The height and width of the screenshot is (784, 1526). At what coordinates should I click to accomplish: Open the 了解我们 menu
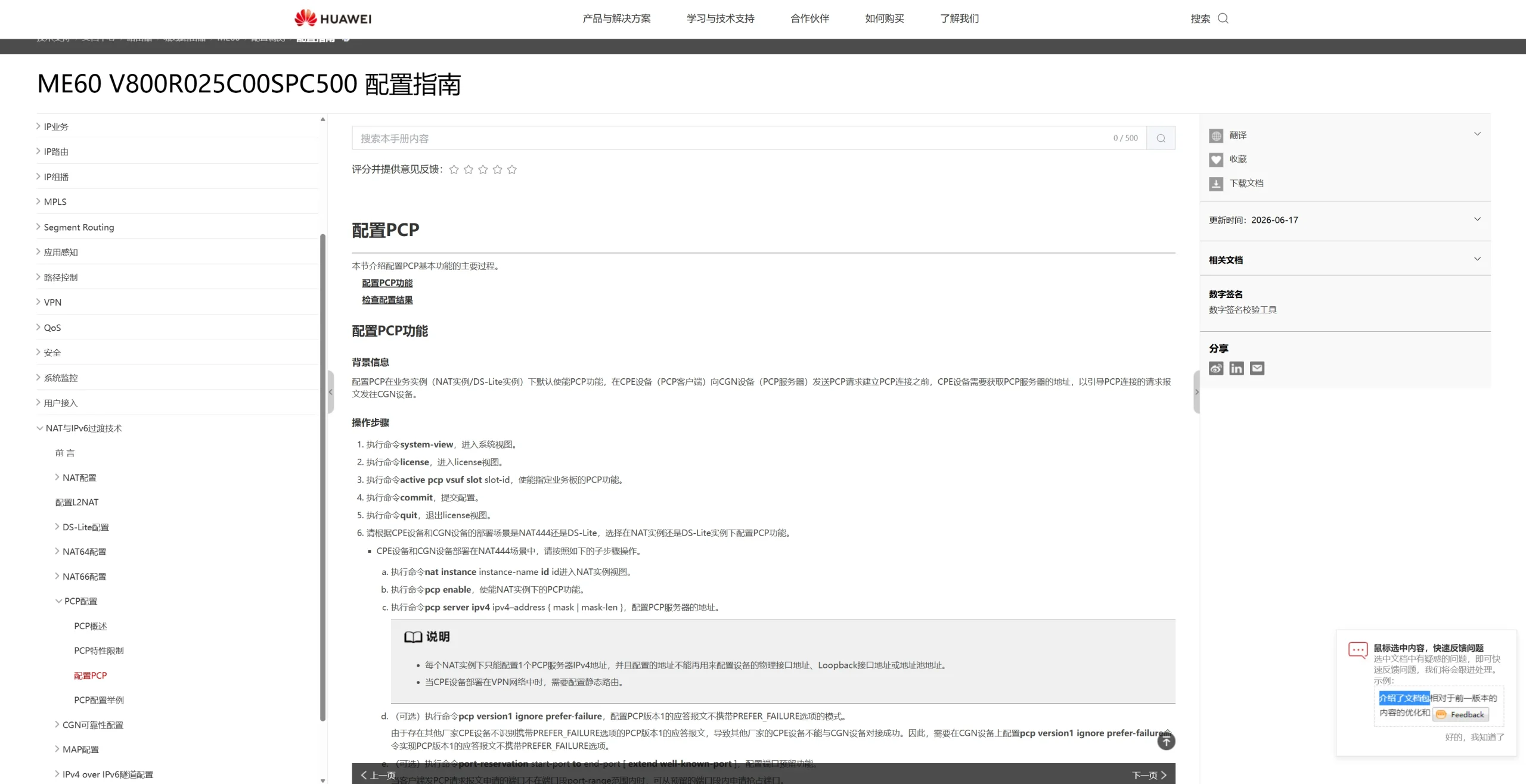[959, 18]
